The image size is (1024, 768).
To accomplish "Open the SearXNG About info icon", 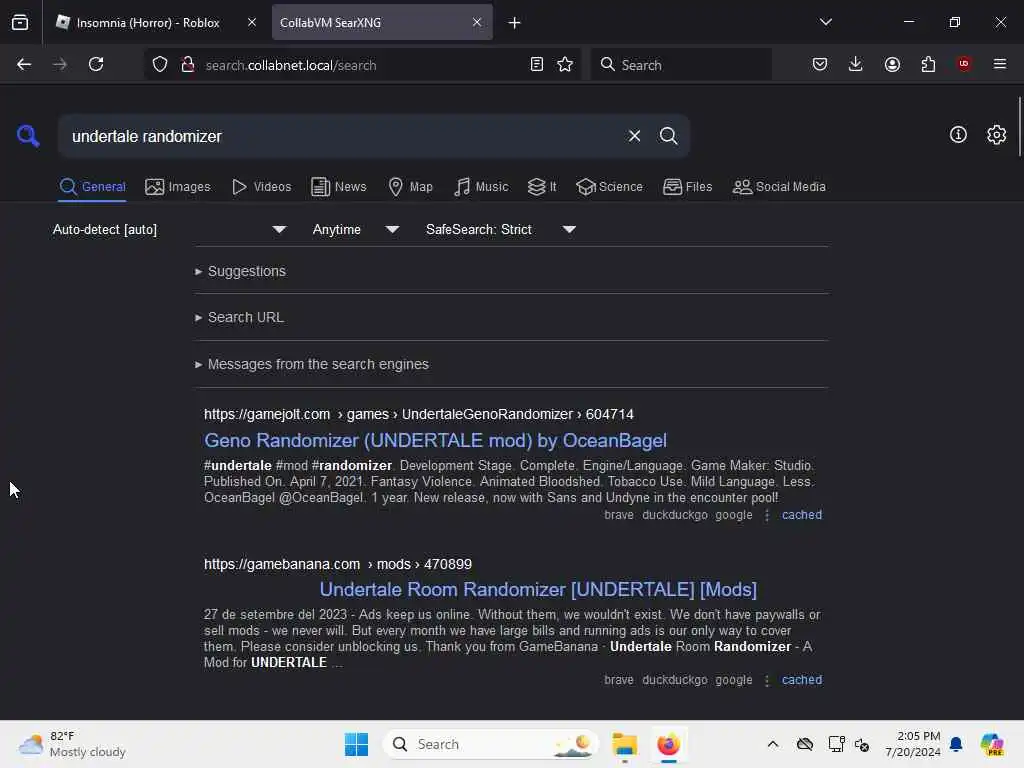I will point(958,135).
